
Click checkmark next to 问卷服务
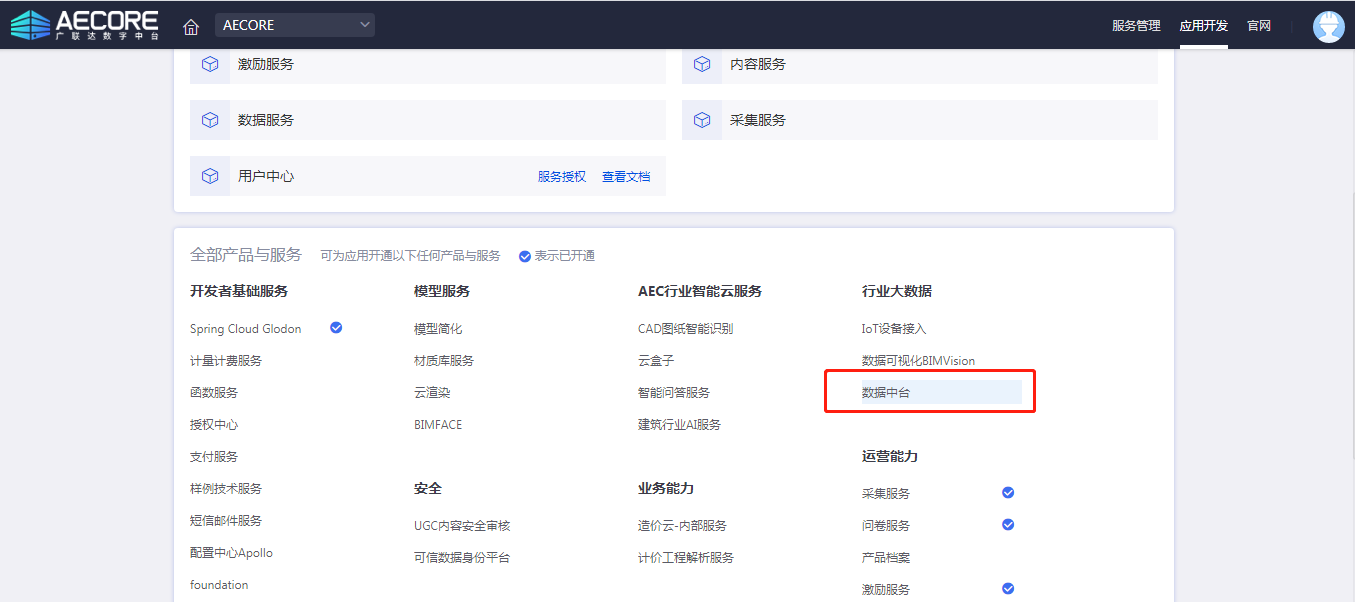1008,525
